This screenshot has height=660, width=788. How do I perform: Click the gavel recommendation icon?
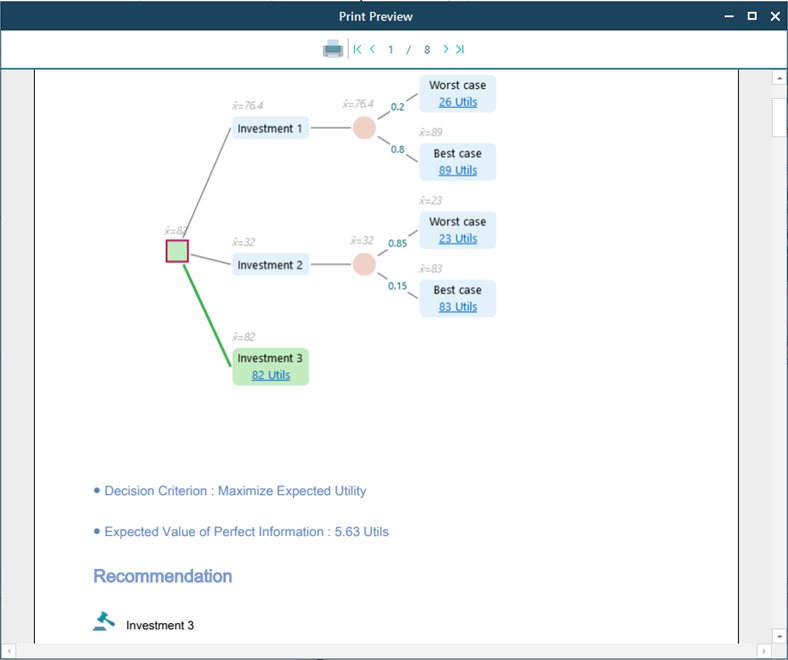tap(103, 623)
